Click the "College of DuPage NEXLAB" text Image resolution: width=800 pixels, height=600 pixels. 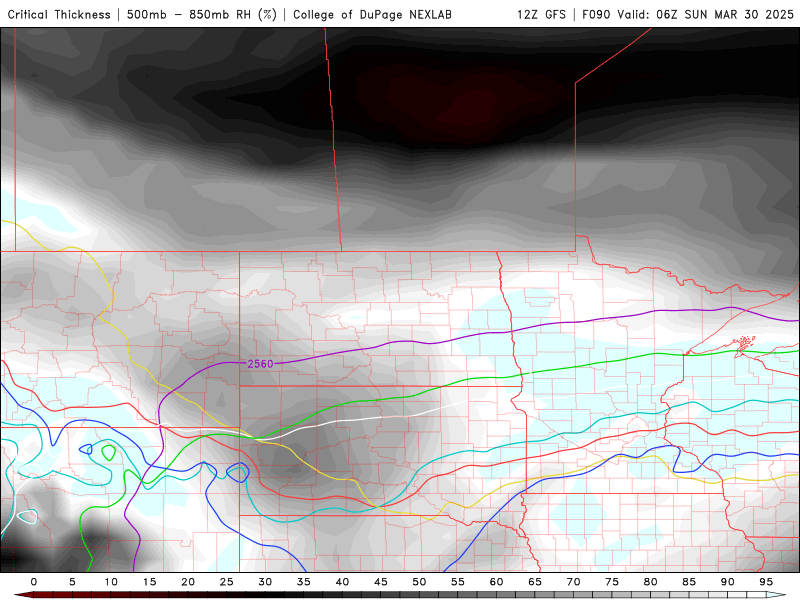(x=372, y=14)
